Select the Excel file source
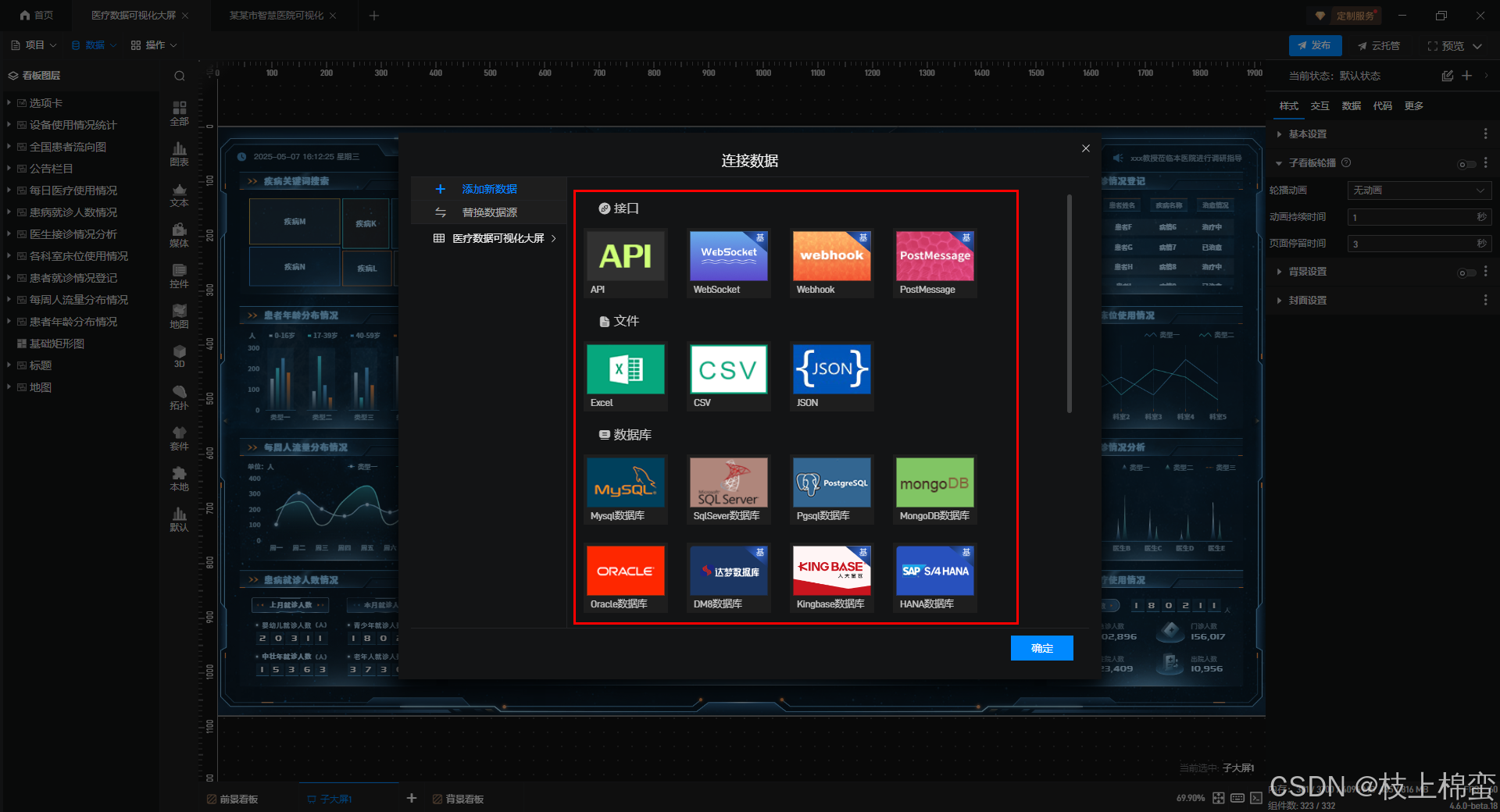This screenshot has height=812, width=1500. point(626,376)
